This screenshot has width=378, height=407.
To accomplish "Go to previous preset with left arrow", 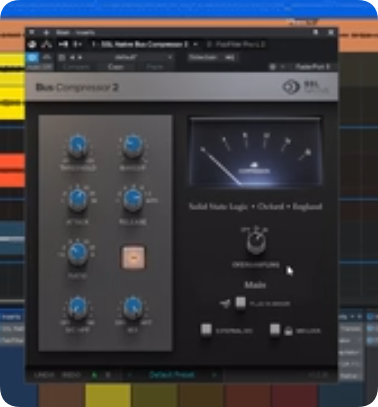I will click(129, 375).
